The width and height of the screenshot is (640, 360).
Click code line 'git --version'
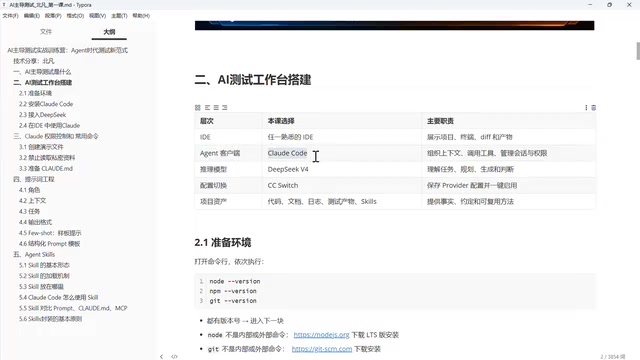coord(233,301)
